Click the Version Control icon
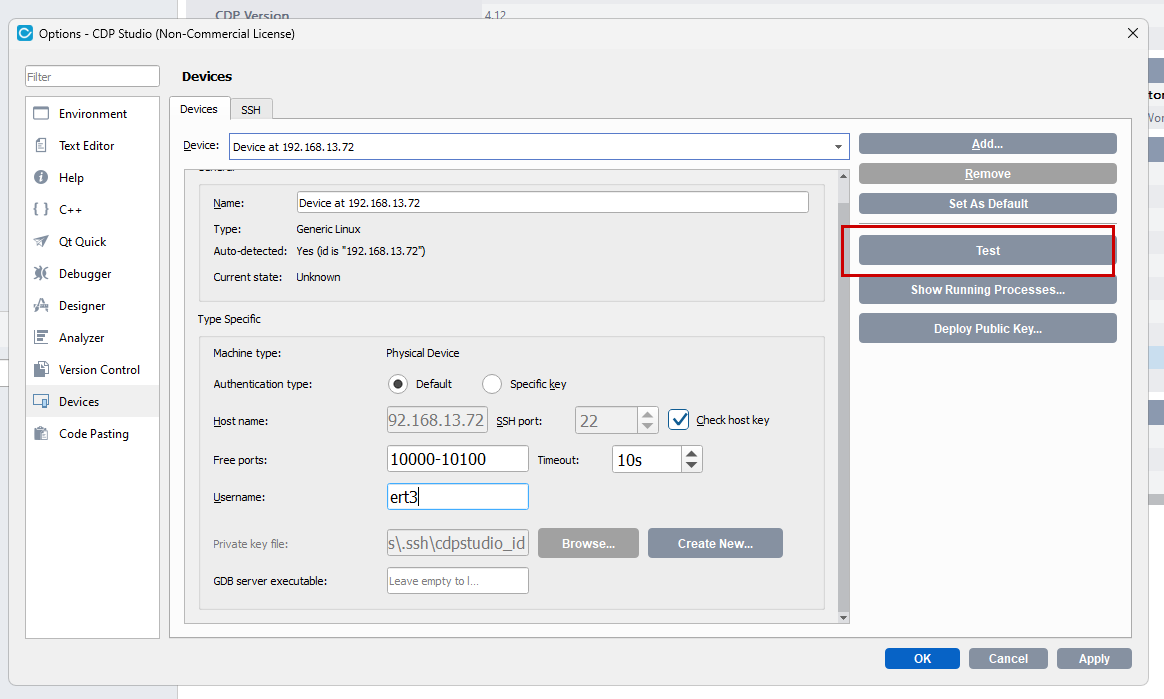 click(x=41, y=369)
